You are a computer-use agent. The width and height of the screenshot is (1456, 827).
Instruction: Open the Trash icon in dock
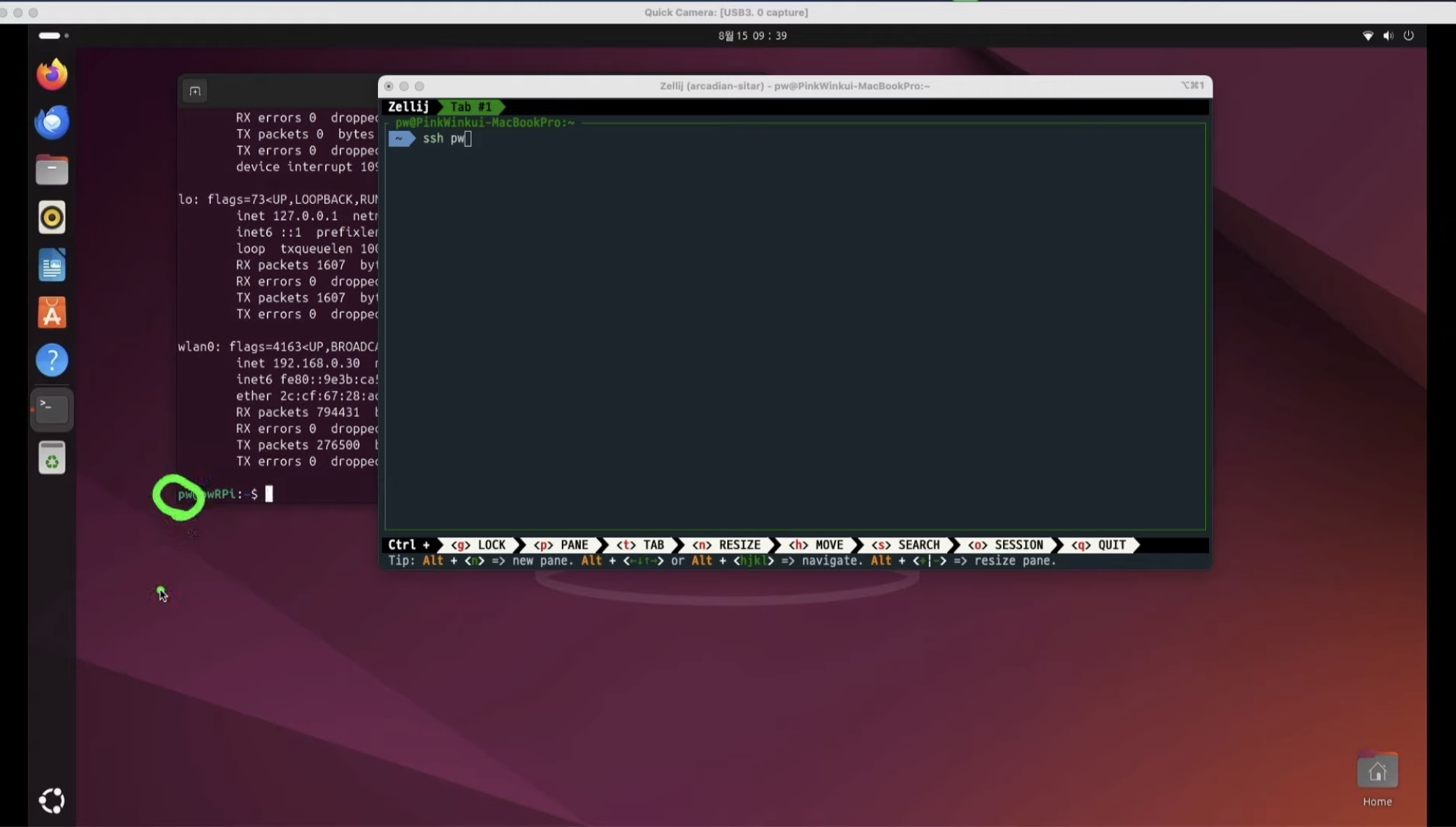tap(51, 458)
